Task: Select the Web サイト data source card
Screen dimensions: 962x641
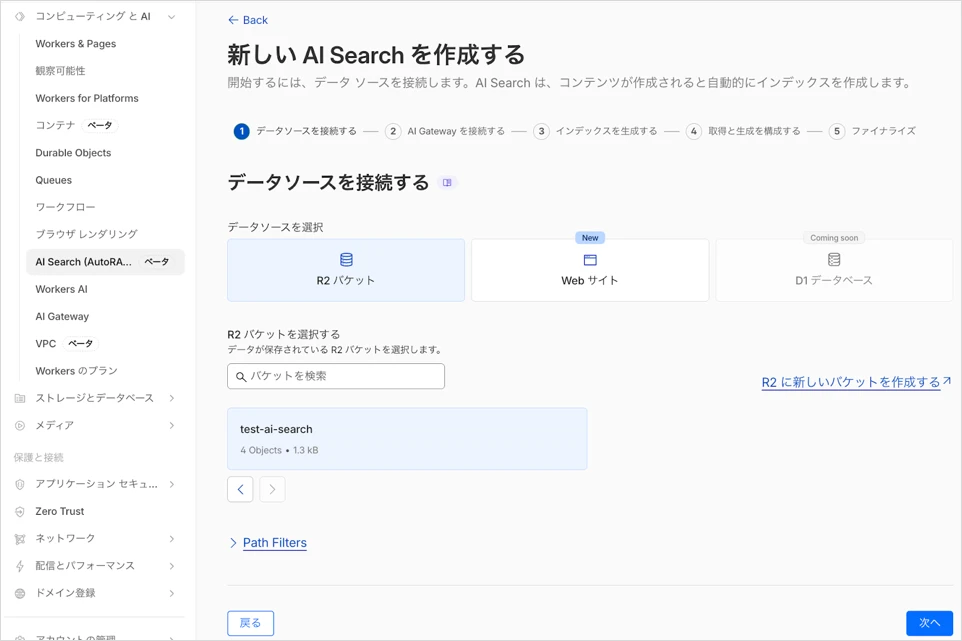Action: (x=589, y=270)
